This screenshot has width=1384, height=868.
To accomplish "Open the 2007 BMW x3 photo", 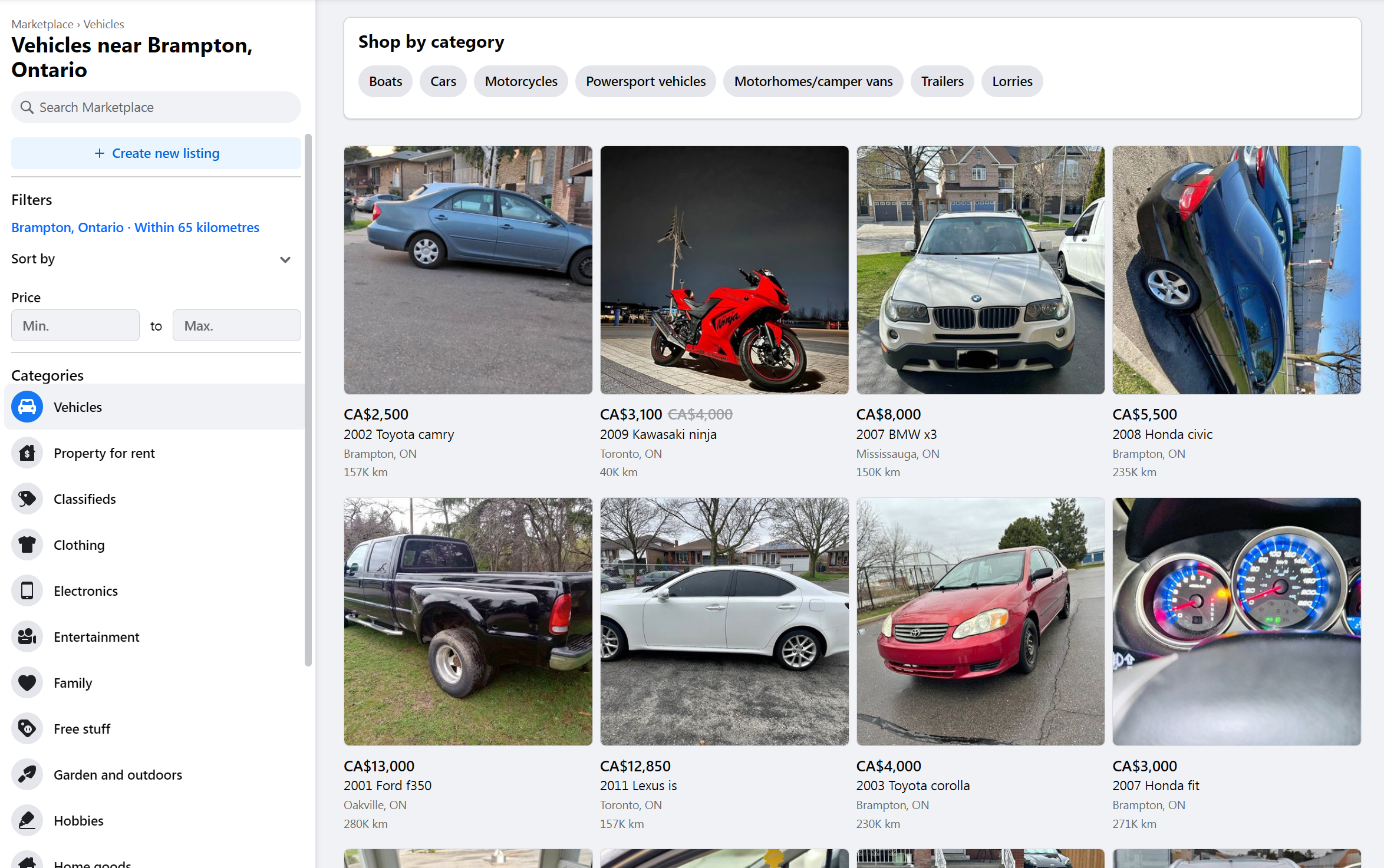I will click(x=980, y=270).
